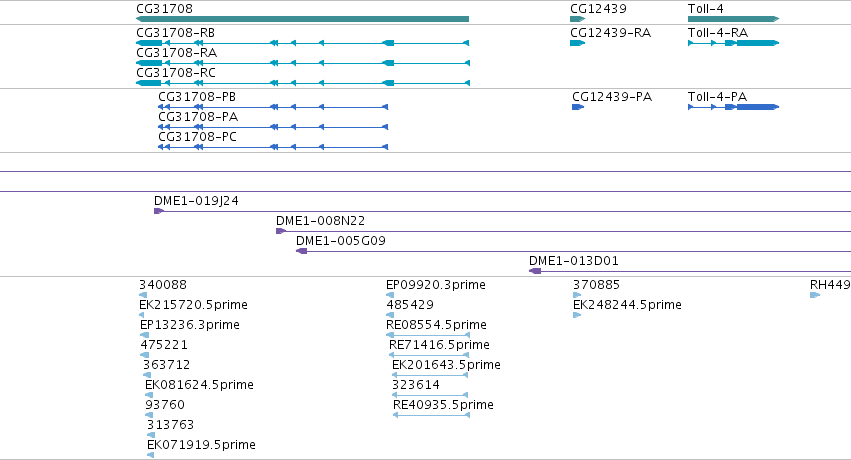
Task: Click the CG12439 gene arrow glyph
Action: (x=577, y=19)
